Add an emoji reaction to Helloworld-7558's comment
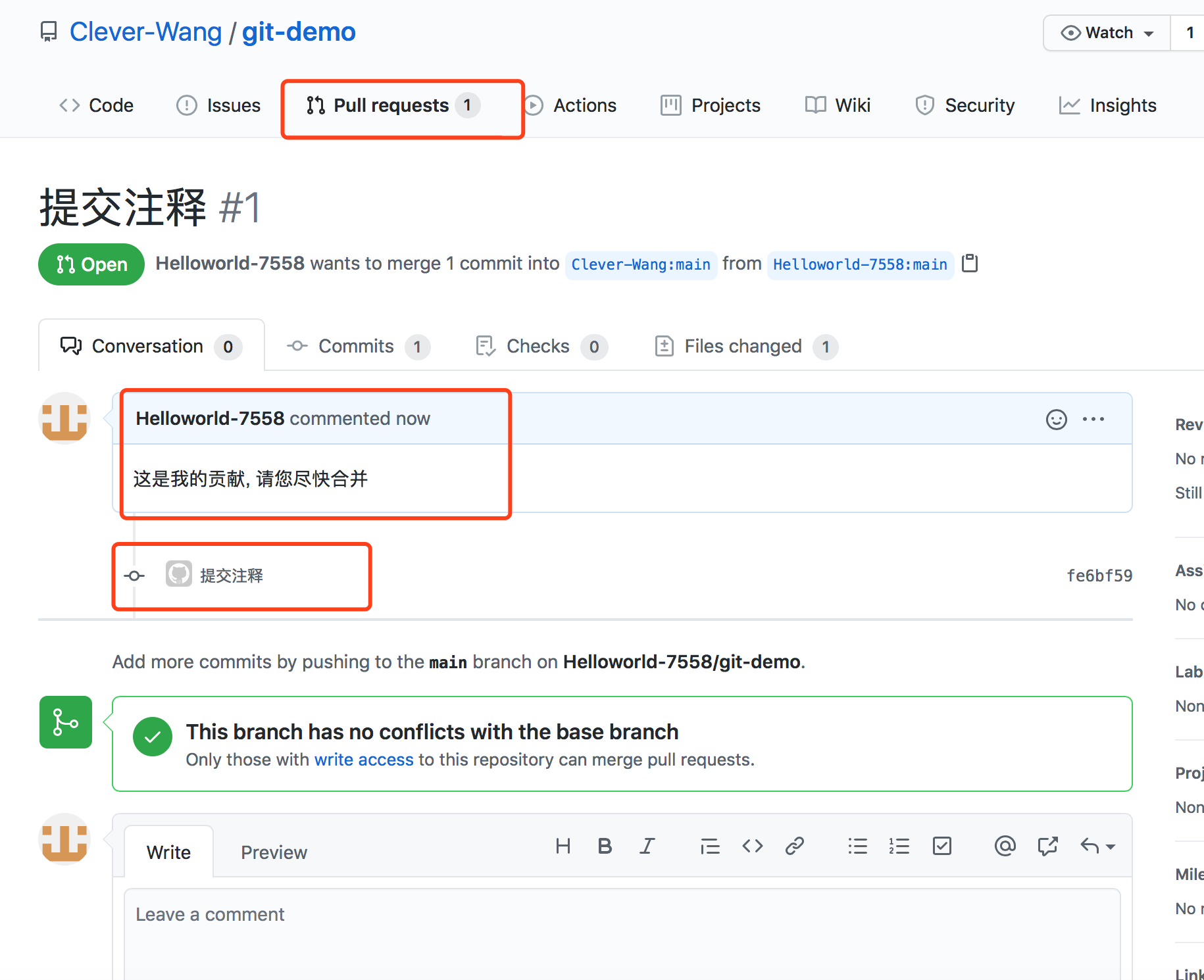 coord(1056,419)
